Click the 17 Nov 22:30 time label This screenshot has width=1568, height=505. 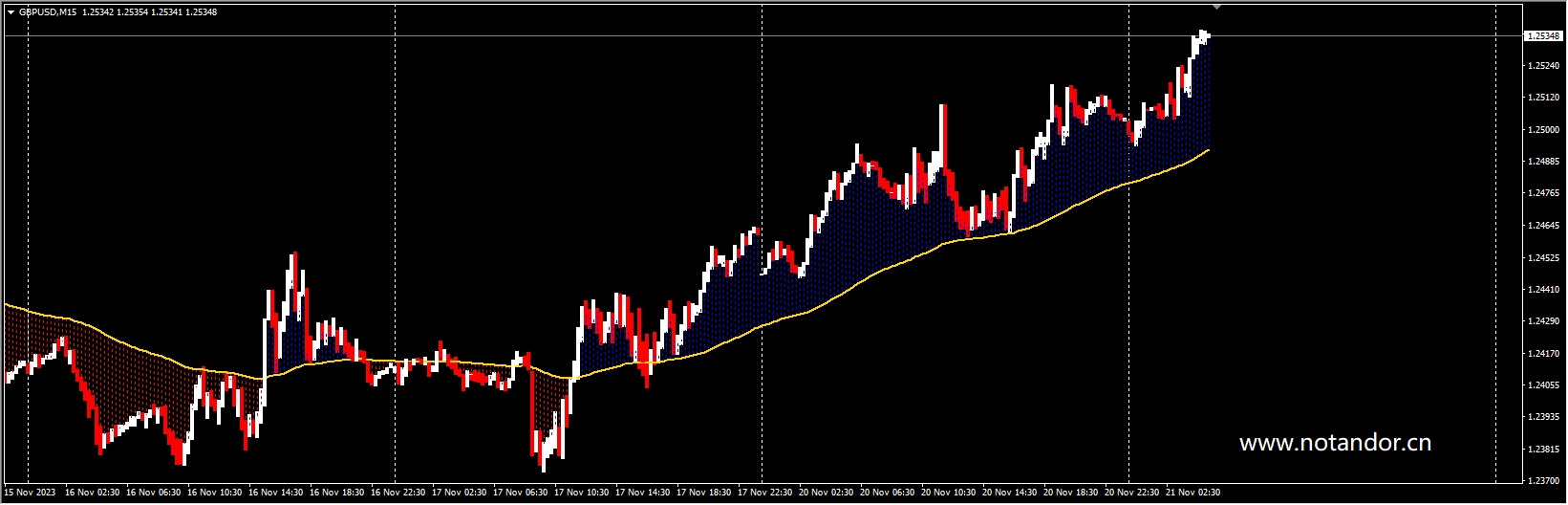765,494
